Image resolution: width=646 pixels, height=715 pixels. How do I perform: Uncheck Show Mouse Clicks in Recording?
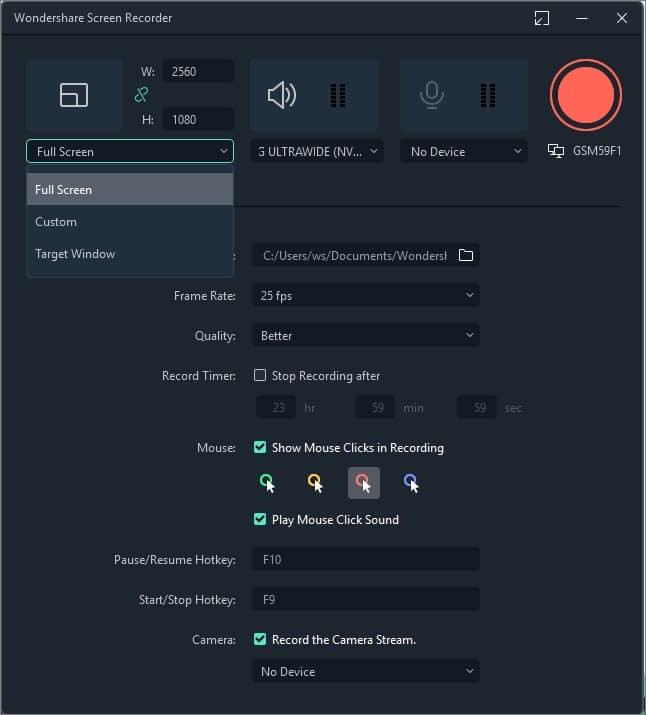tap(260, 447)
